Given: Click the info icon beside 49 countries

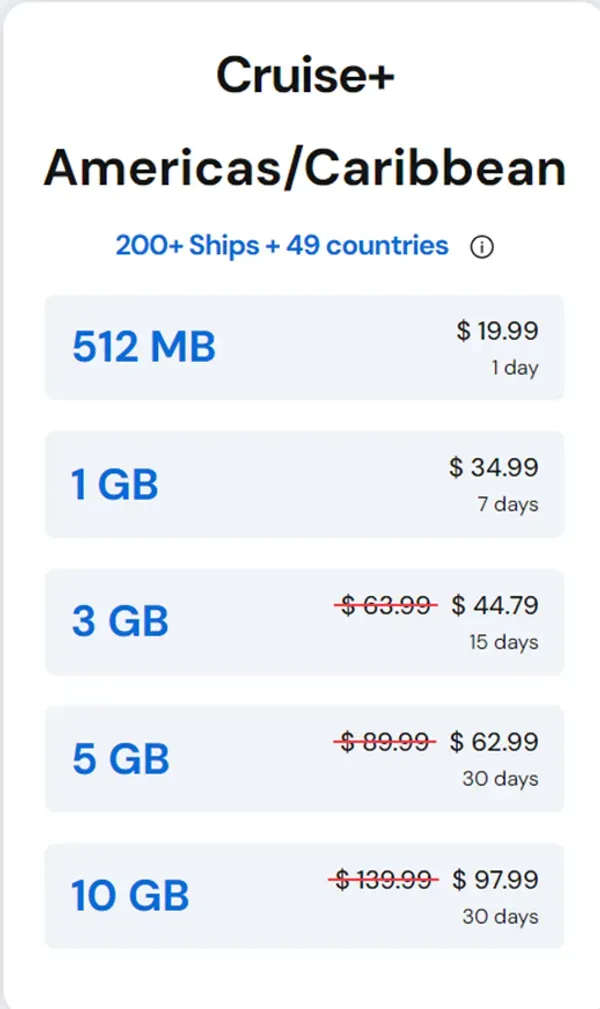Looking at the screenshot, I should 482,246.
